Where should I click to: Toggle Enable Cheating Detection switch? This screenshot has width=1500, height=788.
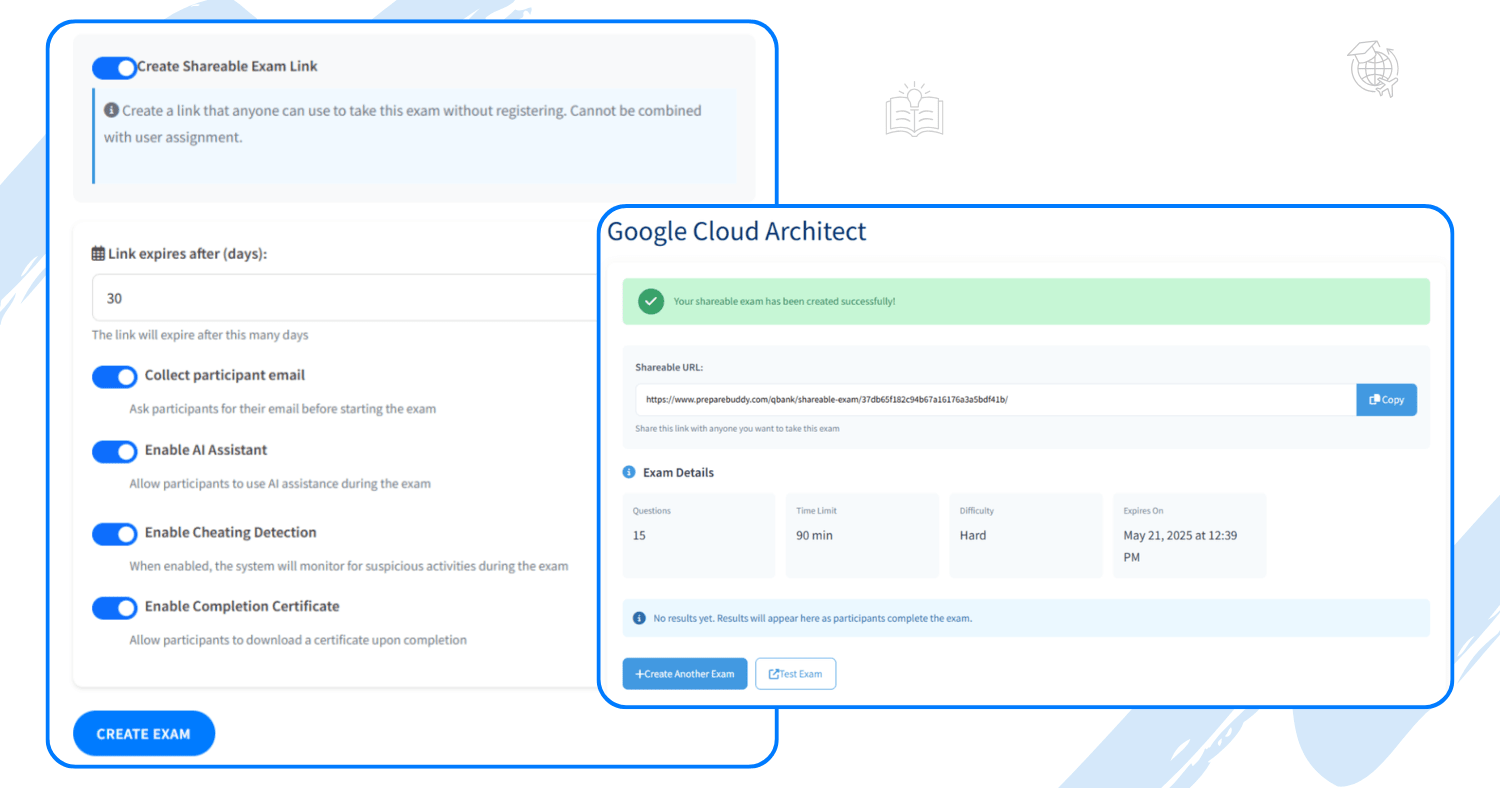[x=114, y=534]
